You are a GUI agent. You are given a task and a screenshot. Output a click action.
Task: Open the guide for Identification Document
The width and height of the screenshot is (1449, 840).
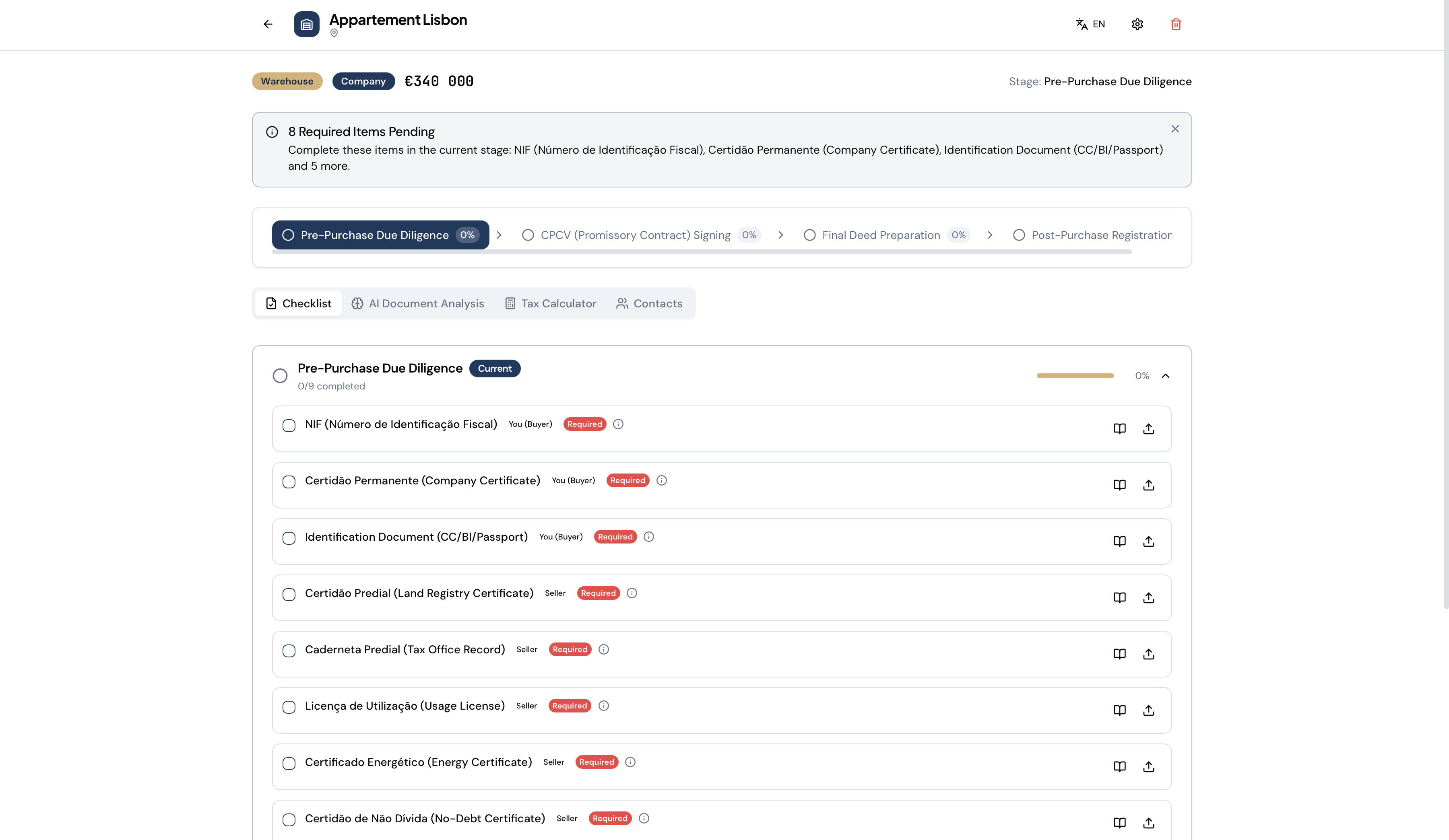(1119, 541)
